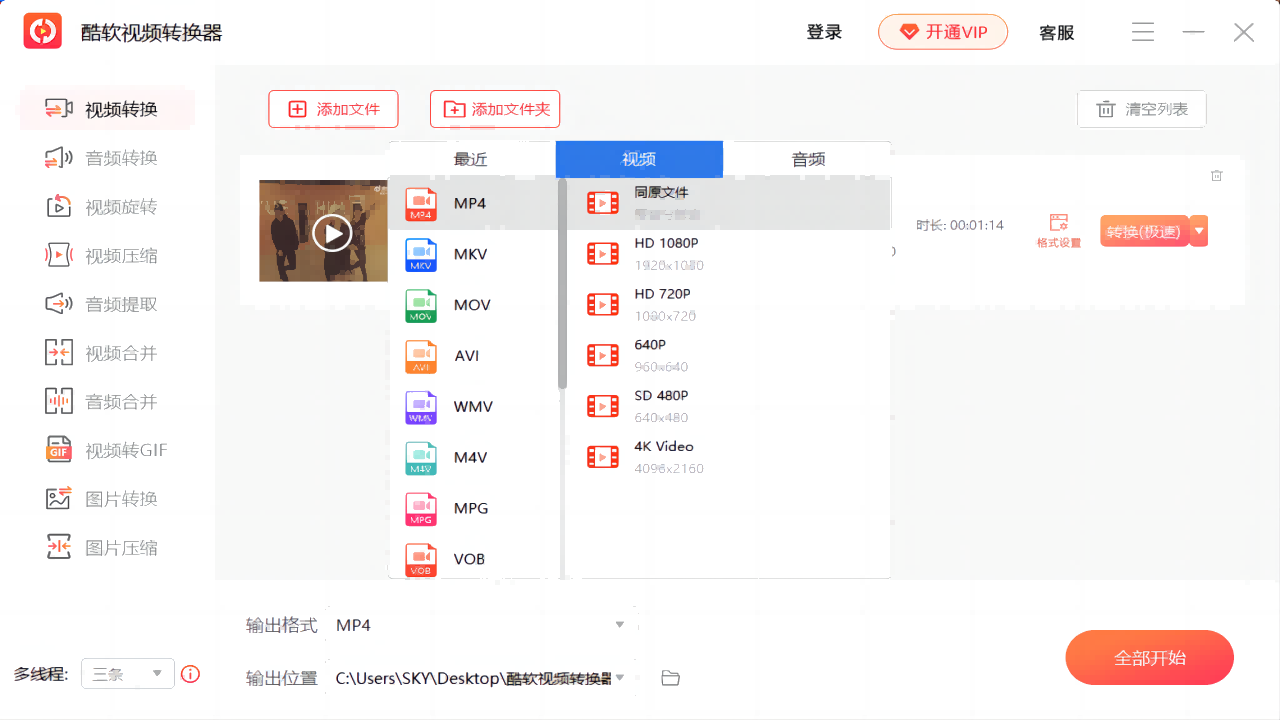Play the video thumbnail preview

click(x=332, y=233)
